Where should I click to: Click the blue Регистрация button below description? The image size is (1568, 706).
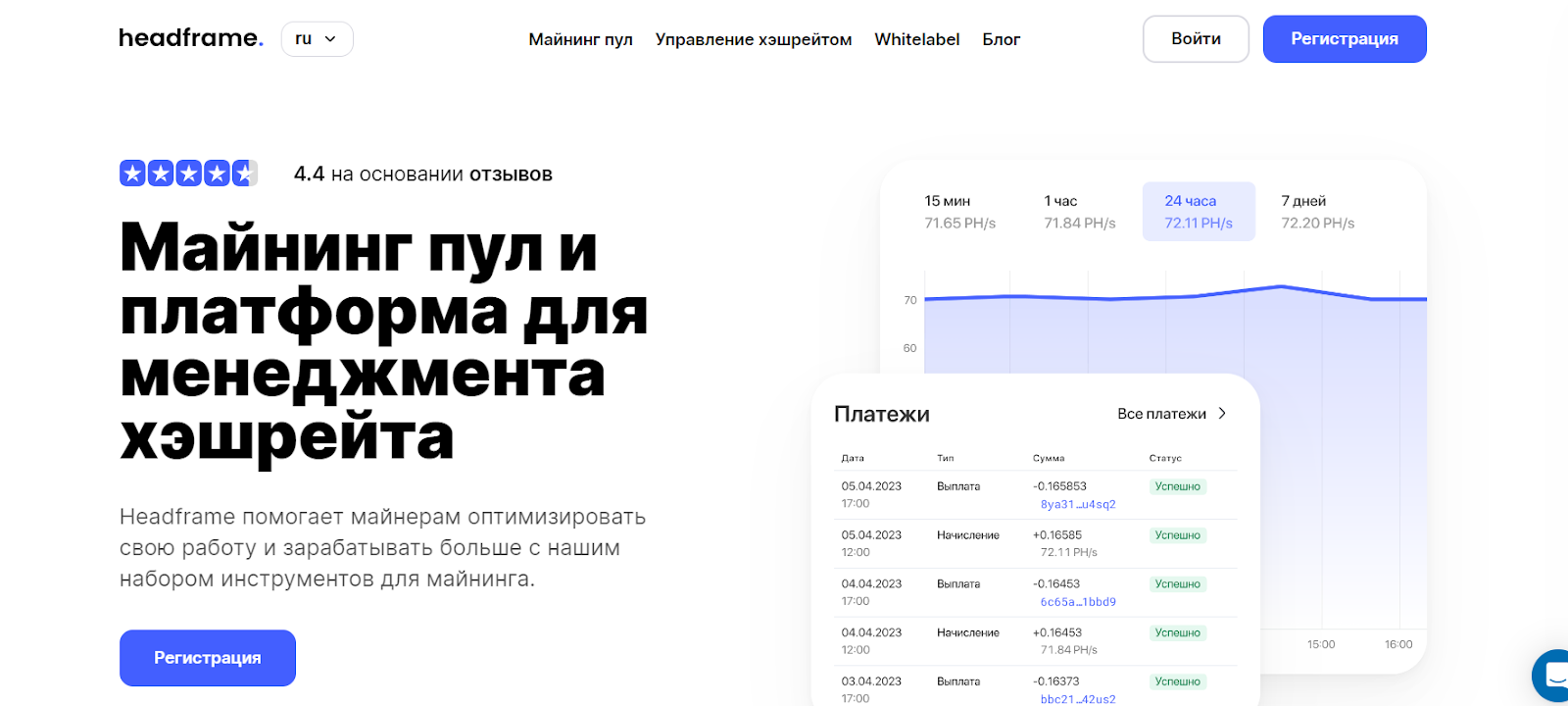[208, 658]
